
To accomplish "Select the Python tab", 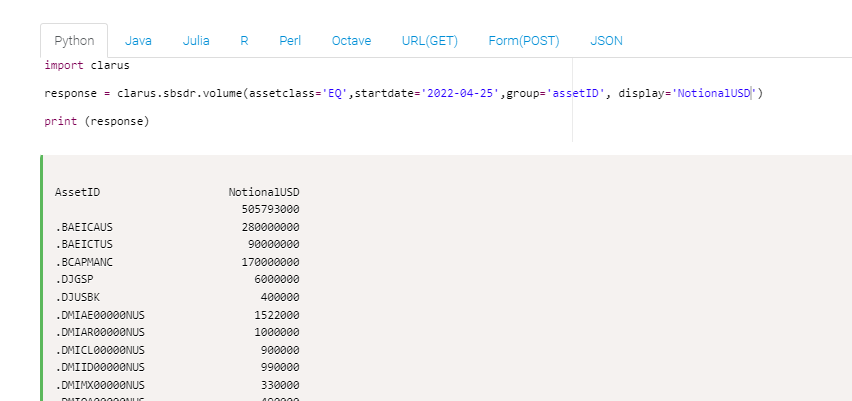I will [x=74, y=41].
